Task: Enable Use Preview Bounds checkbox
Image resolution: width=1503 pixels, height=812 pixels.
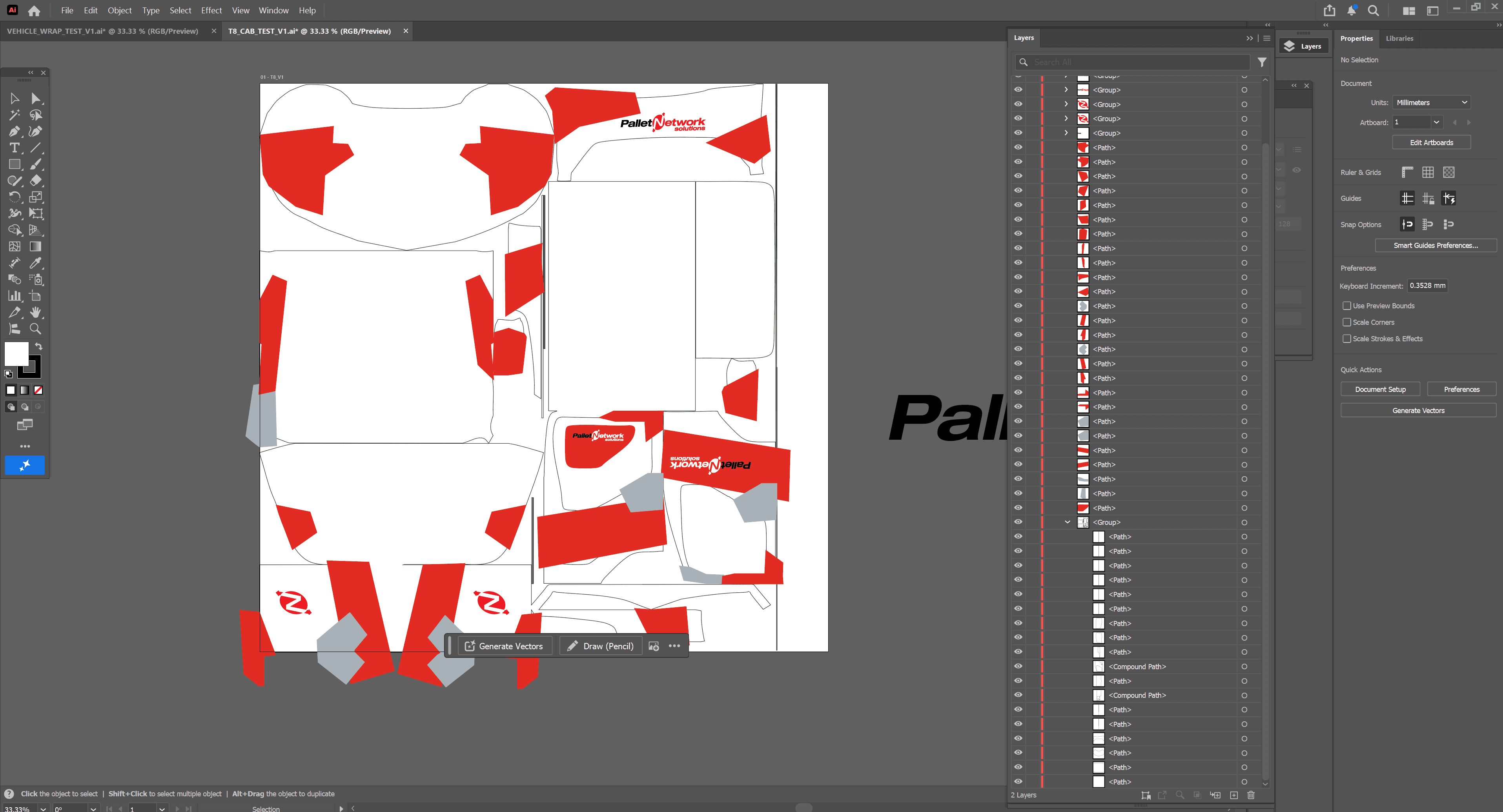Action: pyautogui.click(x=1346, y=306)
